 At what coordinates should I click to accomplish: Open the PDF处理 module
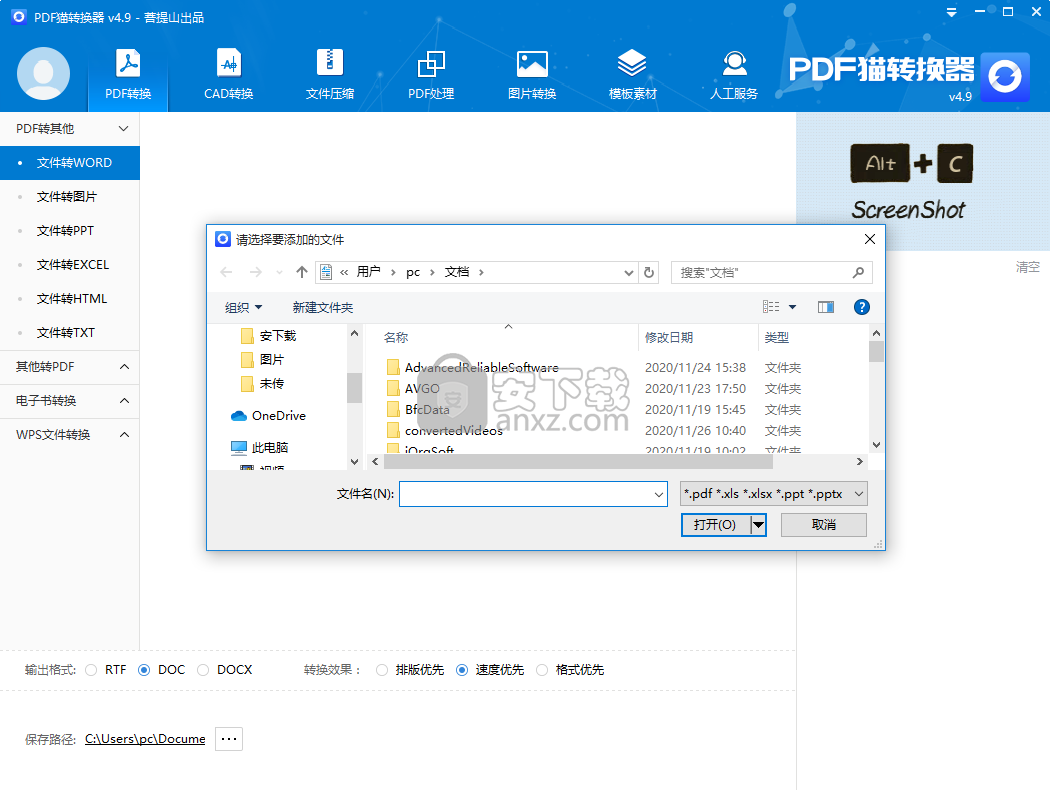pos(431,74)
